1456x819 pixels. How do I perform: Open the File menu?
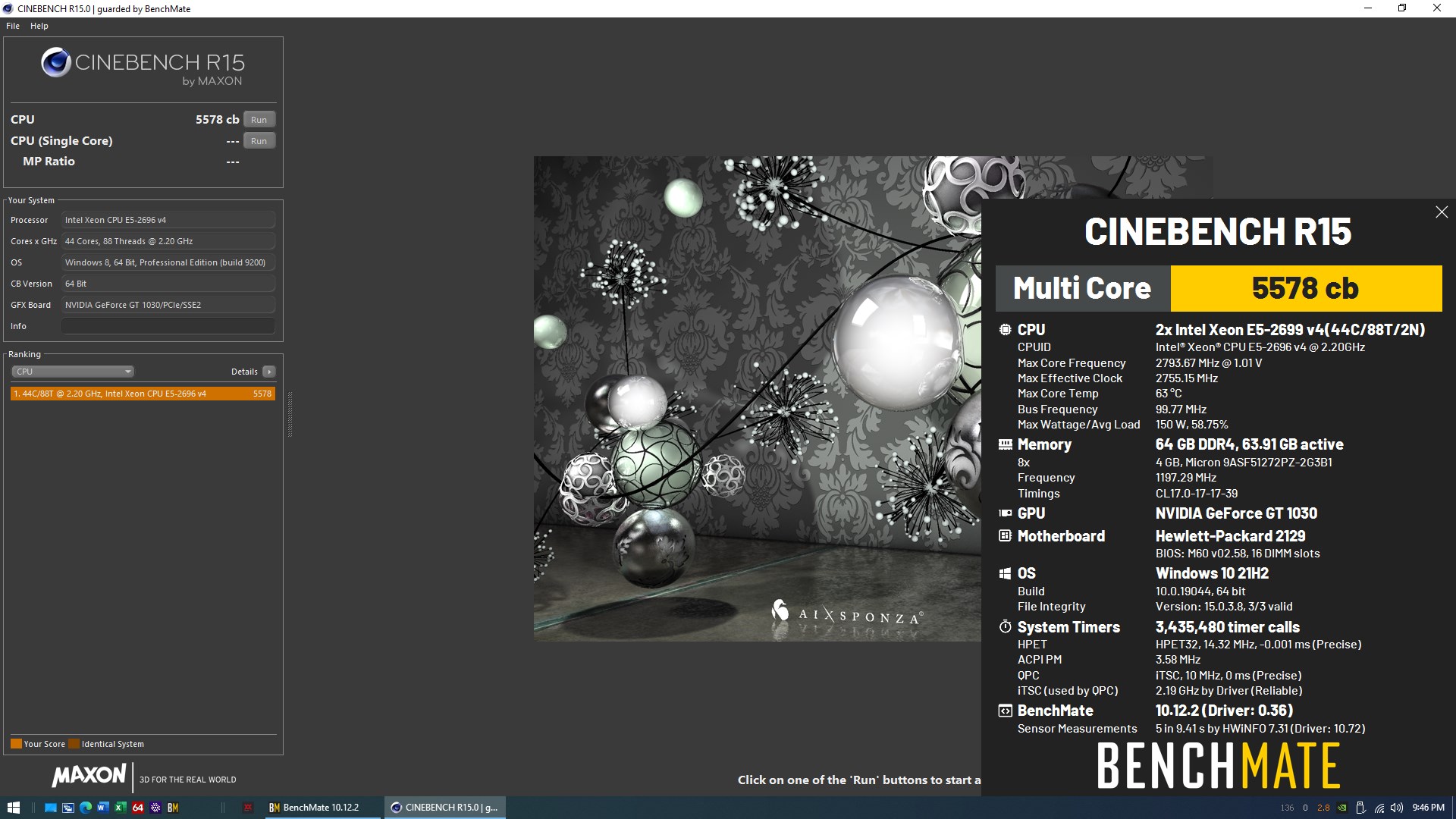(13, 26)
